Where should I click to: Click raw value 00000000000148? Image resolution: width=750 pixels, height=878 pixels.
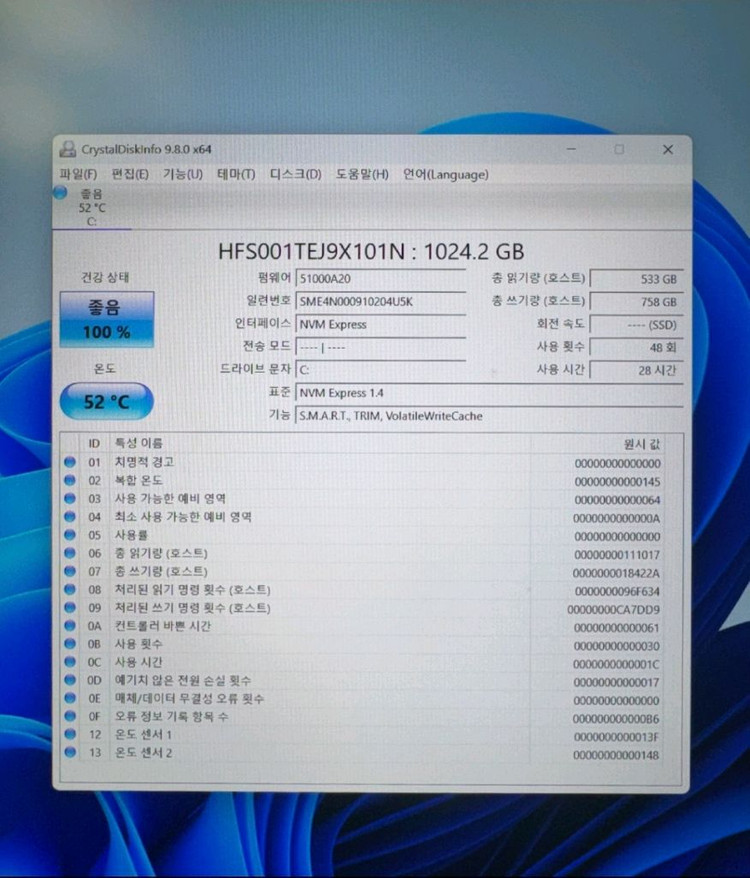click(616, 755)
